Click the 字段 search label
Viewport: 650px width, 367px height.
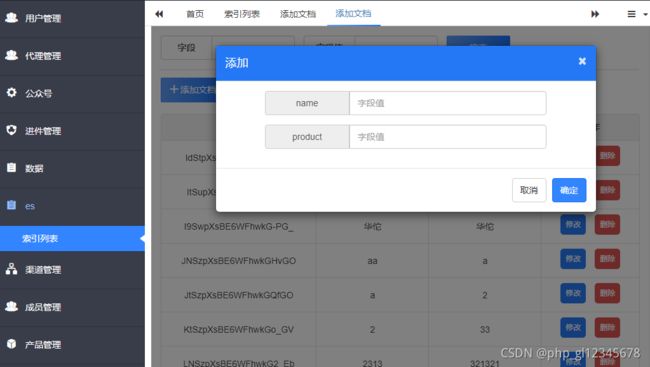(187, 48)
